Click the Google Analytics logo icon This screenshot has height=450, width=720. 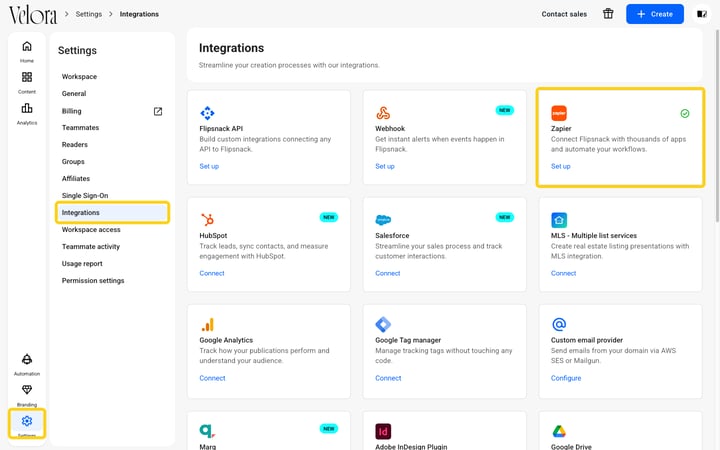[208, 325]
